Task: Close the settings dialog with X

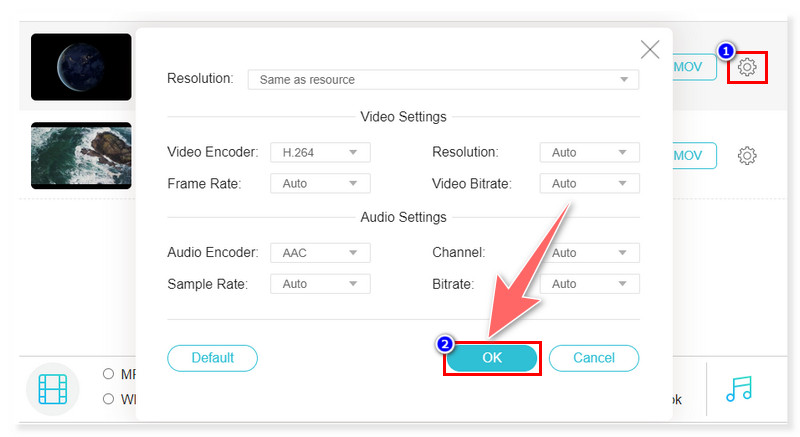Action: pyautogui.click(x=650, y=49)
